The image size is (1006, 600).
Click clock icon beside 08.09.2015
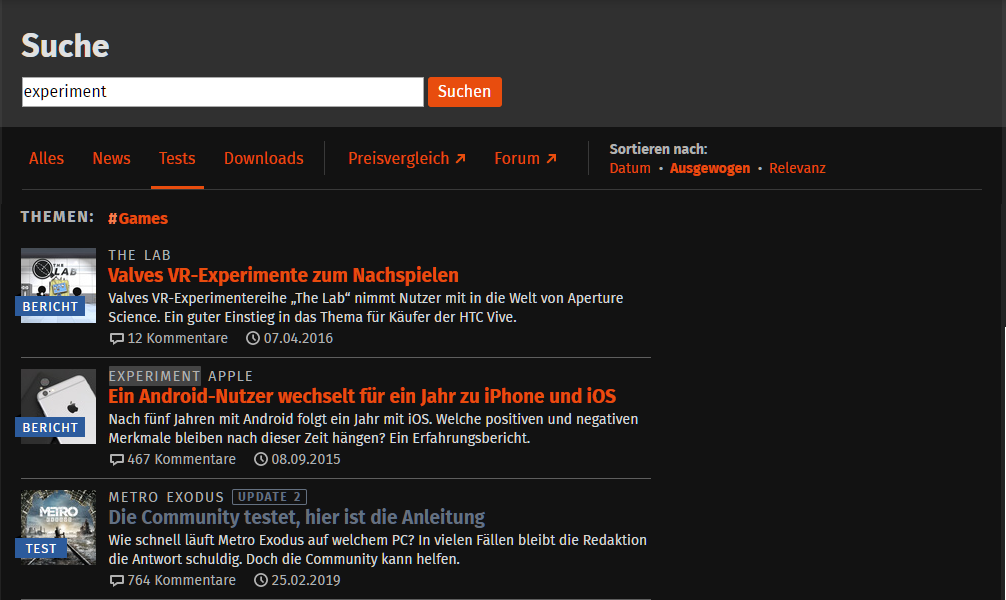pyautogui.click(x=260, y=459)
